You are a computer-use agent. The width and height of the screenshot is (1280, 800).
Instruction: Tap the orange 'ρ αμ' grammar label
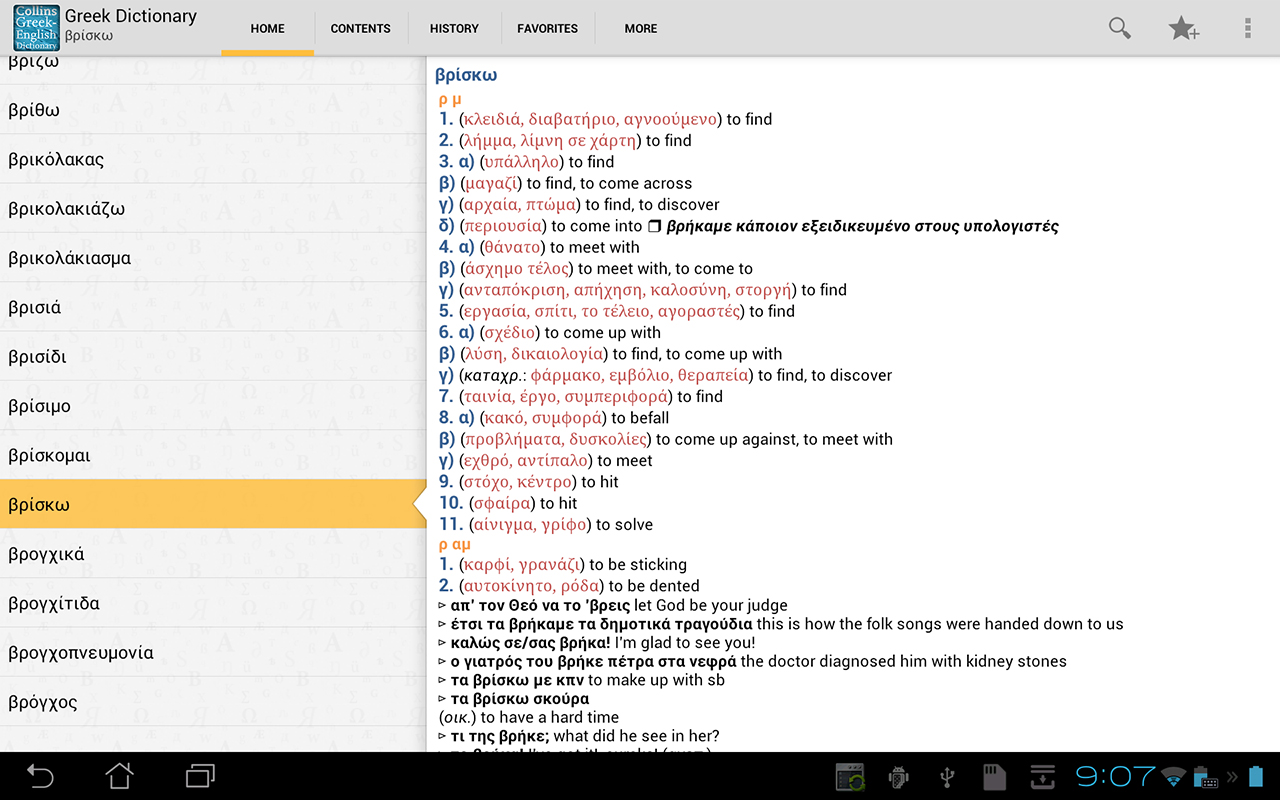(455, 545)
